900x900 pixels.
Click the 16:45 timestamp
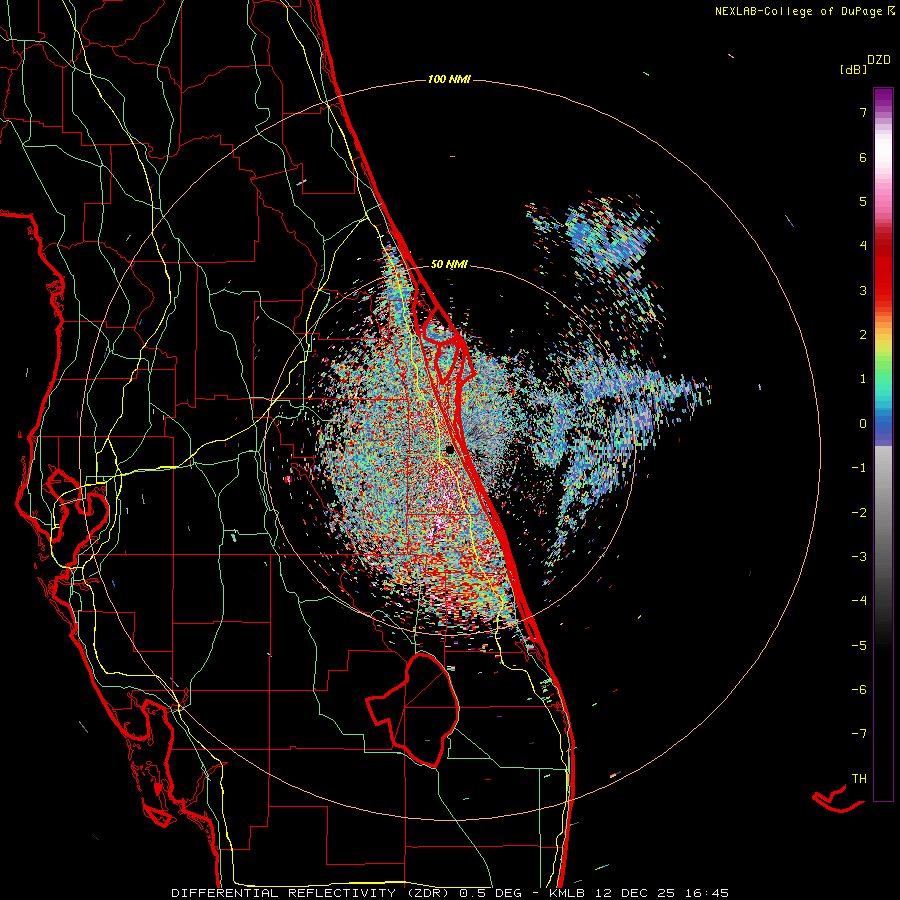pos(707,893)
